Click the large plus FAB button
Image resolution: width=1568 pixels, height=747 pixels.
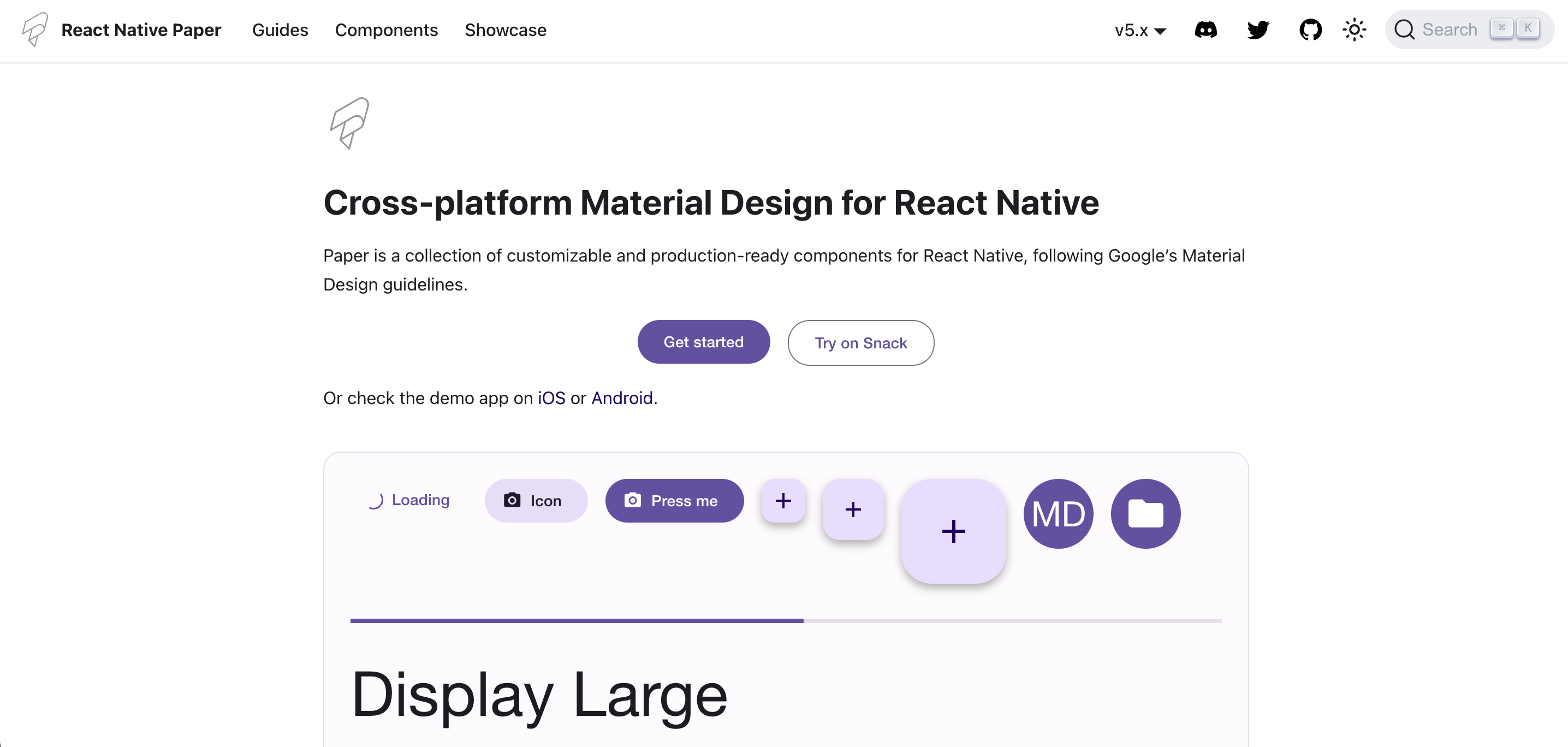tap(953, 531)
